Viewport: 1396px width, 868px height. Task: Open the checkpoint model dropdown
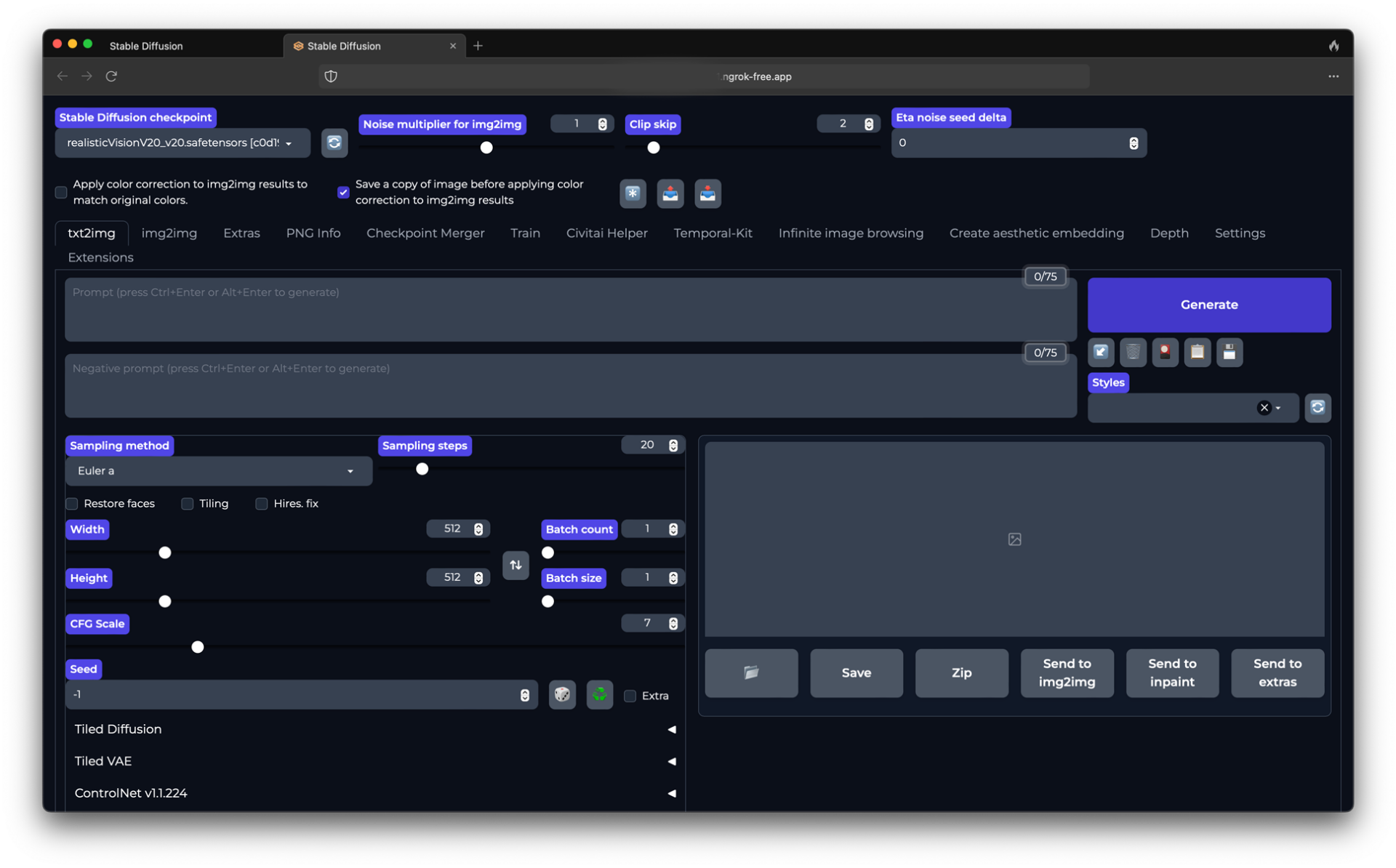(x=182, y=143)
